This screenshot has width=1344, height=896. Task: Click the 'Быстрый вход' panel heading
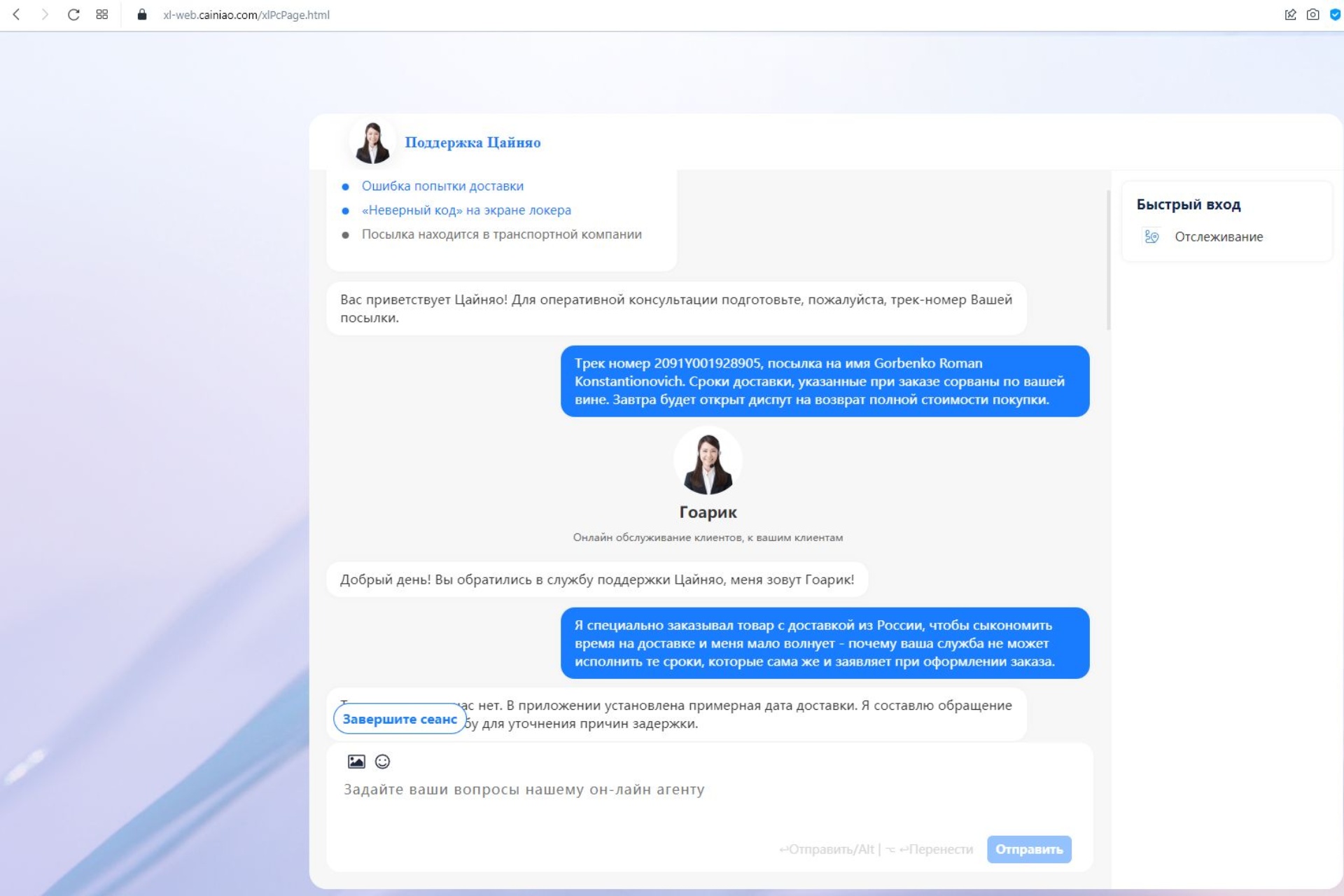coord(1189,204)
